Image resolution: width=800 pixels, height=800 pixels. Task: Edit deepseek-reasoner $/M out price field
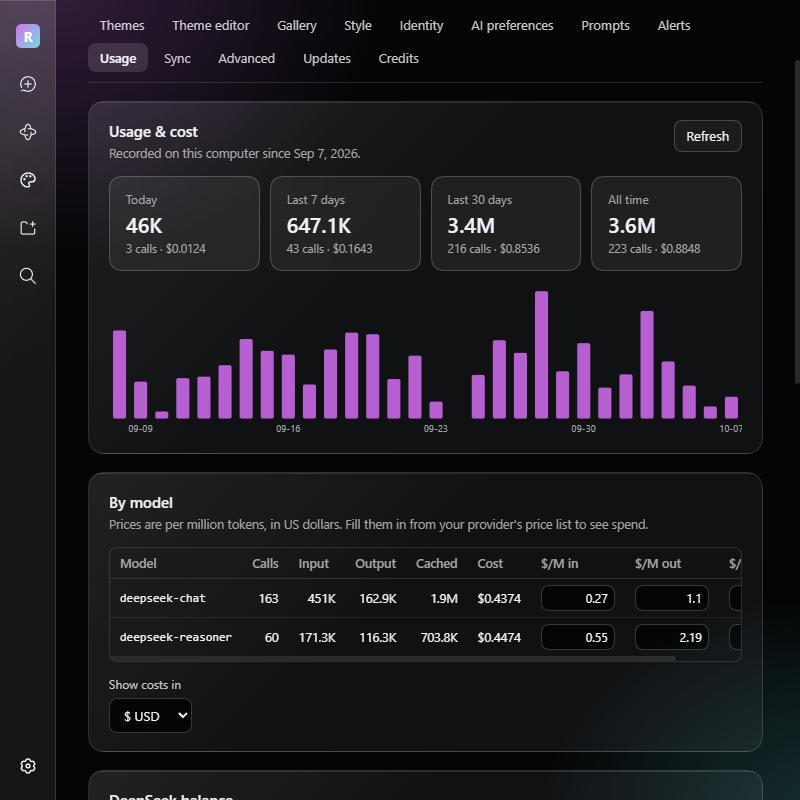[x=671, y=637]
